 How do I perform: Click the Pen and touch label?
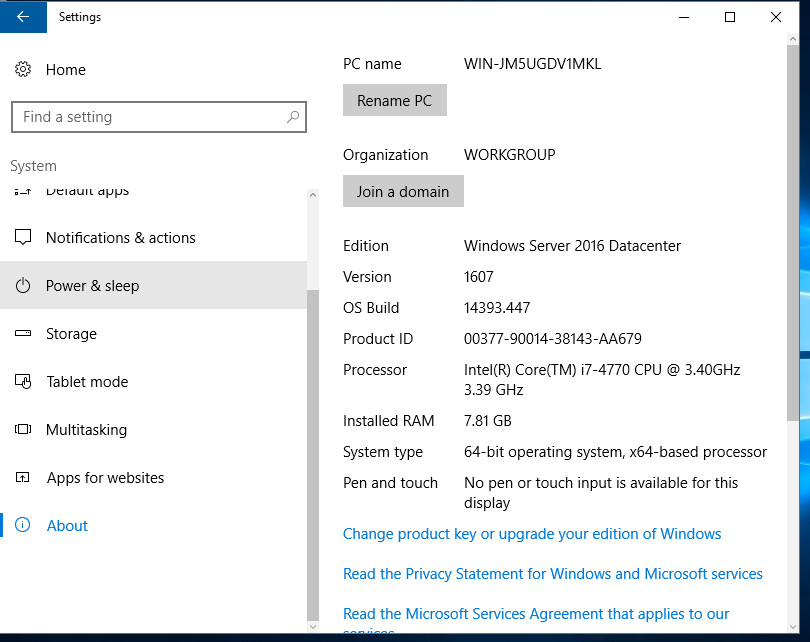coord(391,482)
